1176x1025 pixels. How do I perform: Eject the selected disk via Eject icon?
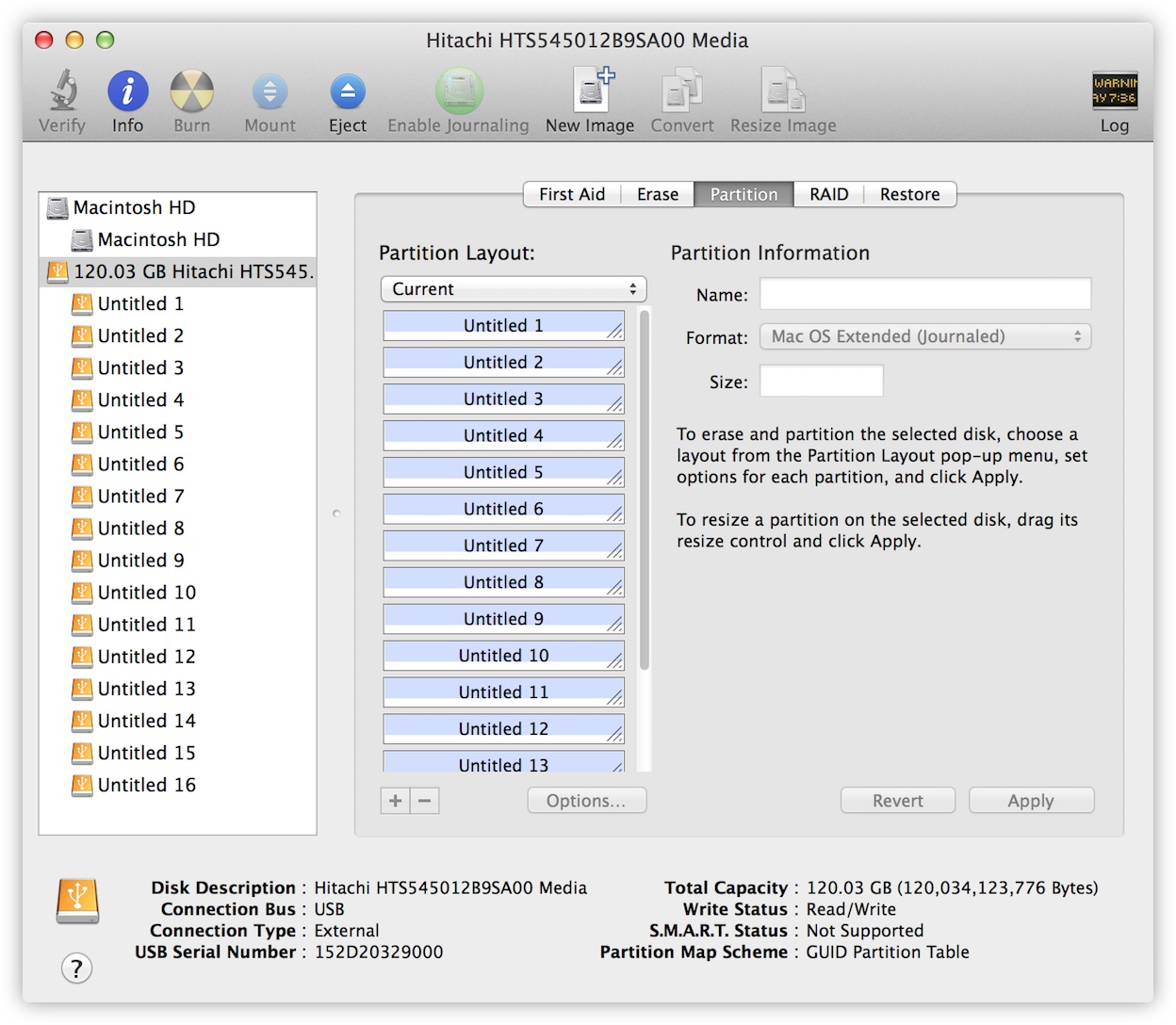point(347,91)
